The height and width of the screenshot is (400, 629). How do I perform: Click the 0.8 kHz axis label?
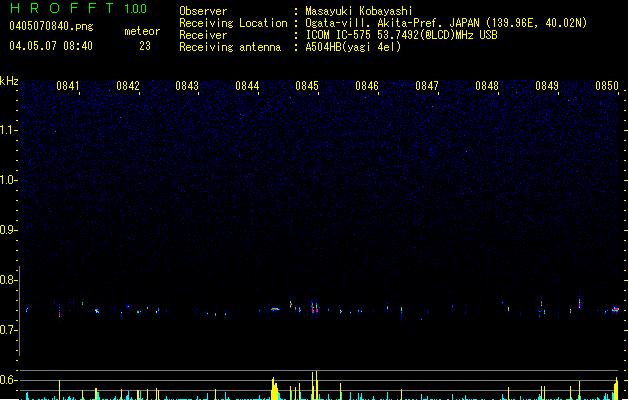(x=9, y=280)
